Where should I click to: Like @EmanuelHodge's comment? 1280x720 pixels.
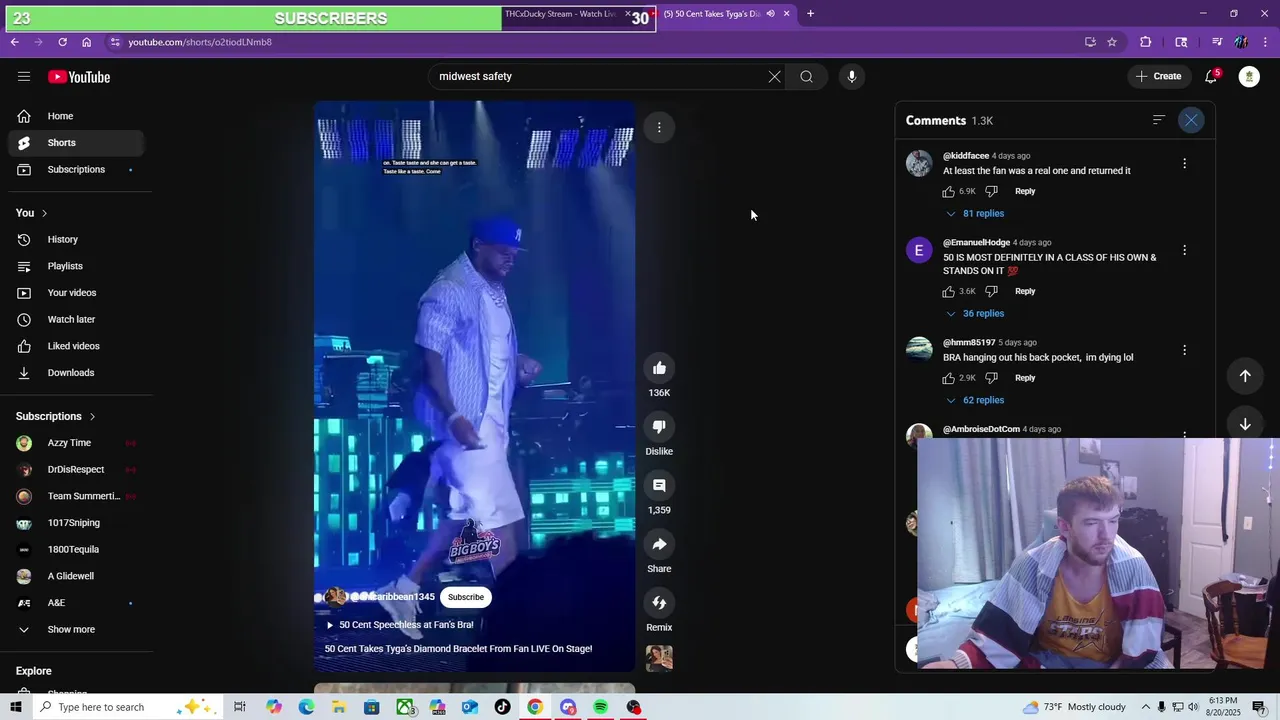948,291
